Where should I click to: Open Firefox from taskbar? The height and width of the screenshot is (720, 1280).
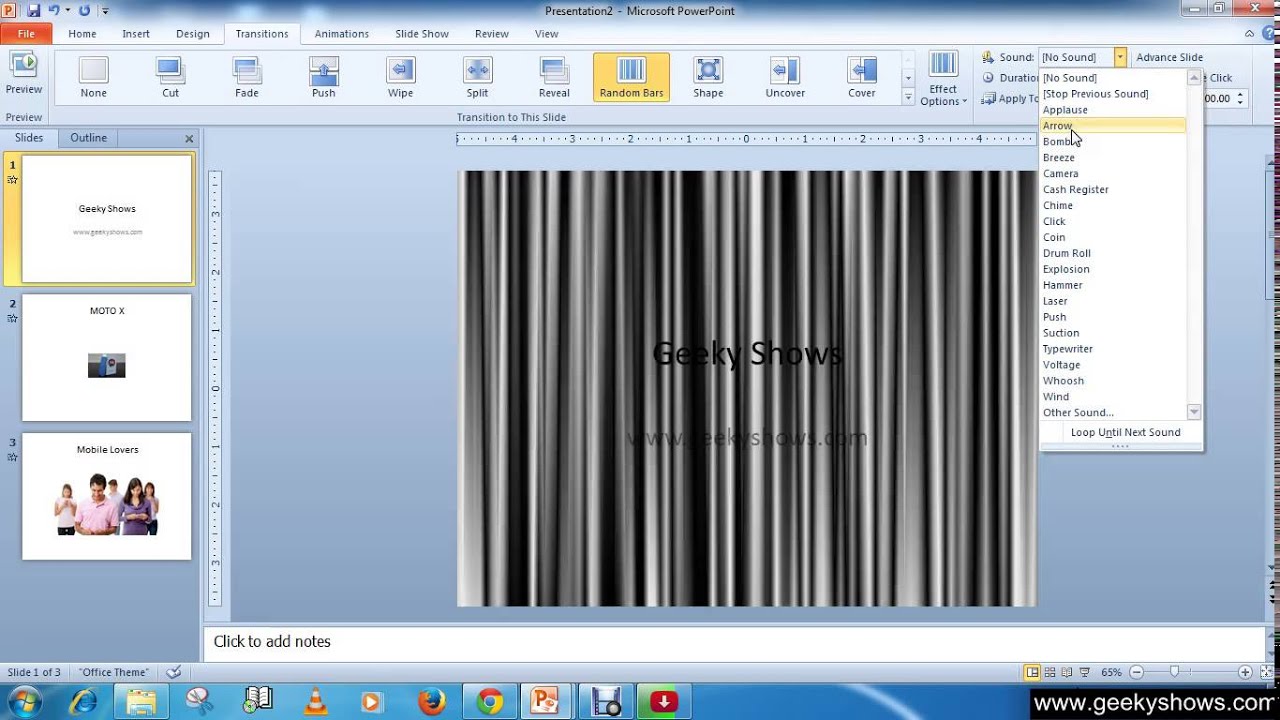pos(432,702)
